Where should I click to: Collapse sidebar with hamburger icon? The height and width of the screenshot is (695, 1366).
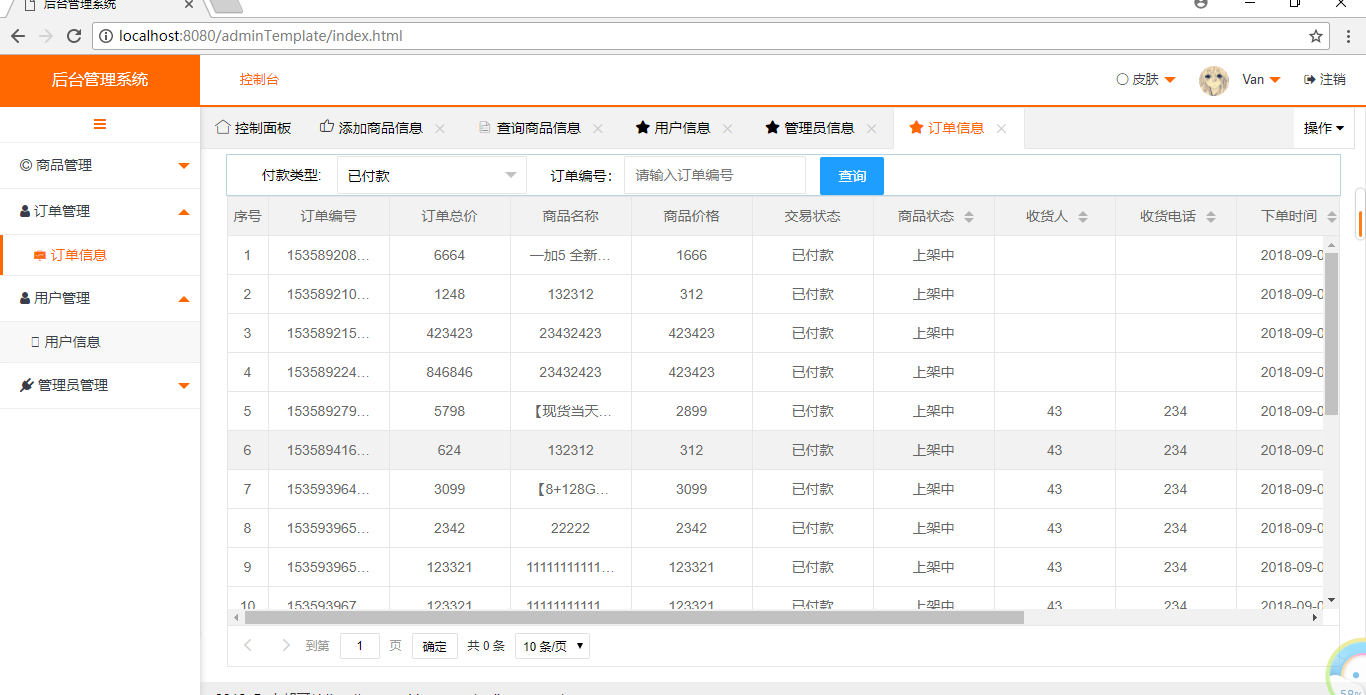coord(100,124)
